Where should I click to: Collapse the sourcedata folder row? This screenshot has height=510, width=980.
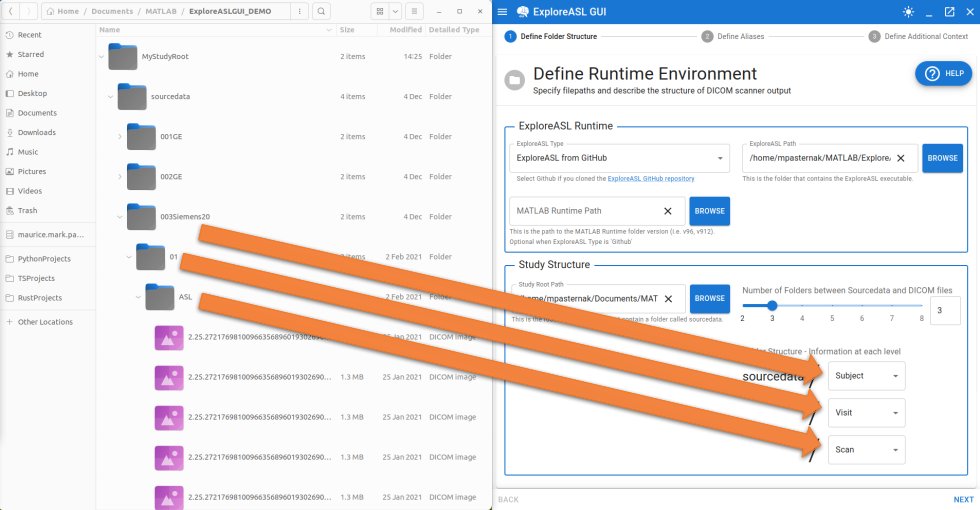point(111,97)
